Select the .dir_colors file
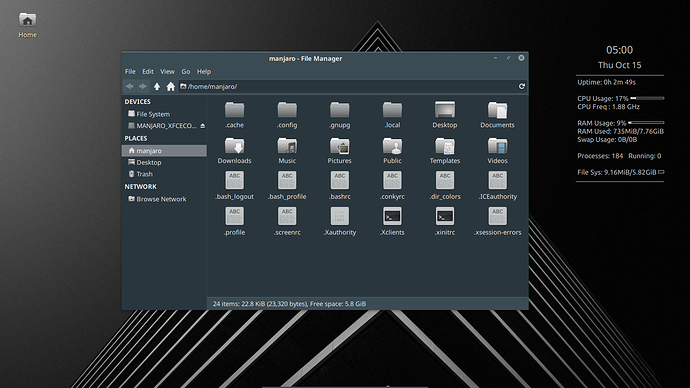Screen dimensions: 690x388 (x=444, y=186)
